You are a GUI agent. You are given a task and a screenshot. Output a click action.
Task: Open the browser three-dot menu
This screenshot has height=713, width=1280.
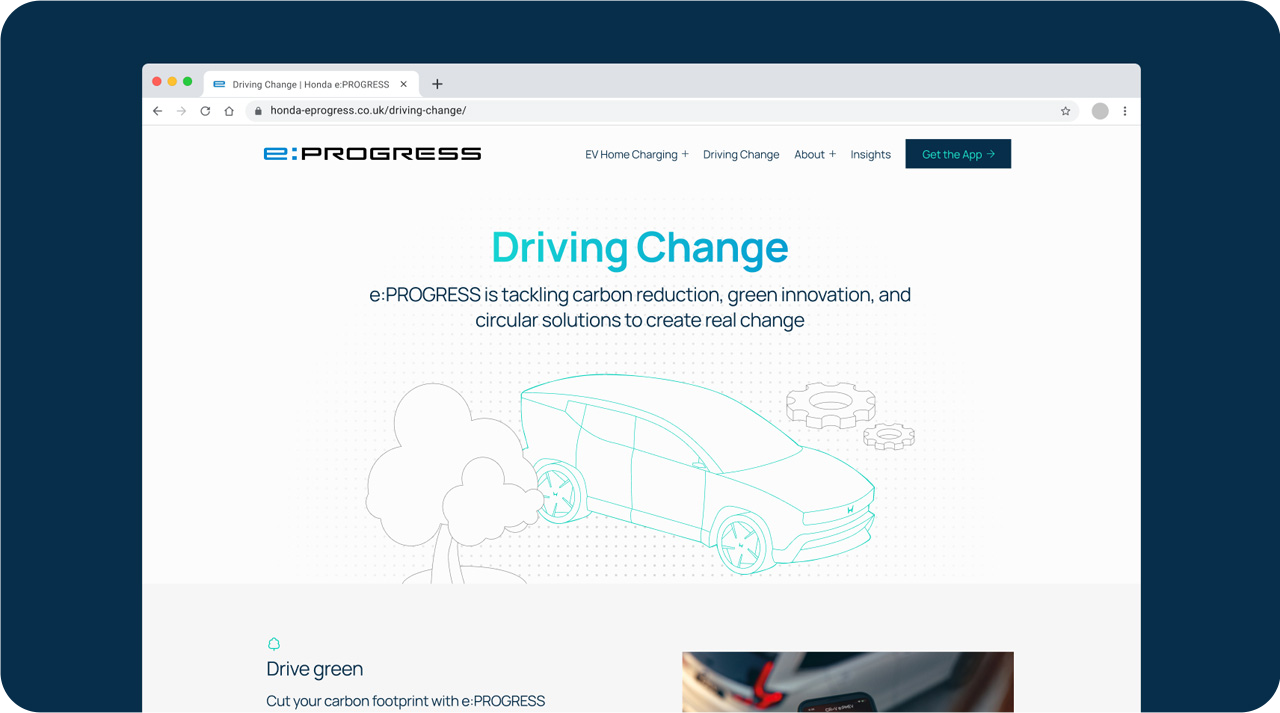pos(1125,111)
